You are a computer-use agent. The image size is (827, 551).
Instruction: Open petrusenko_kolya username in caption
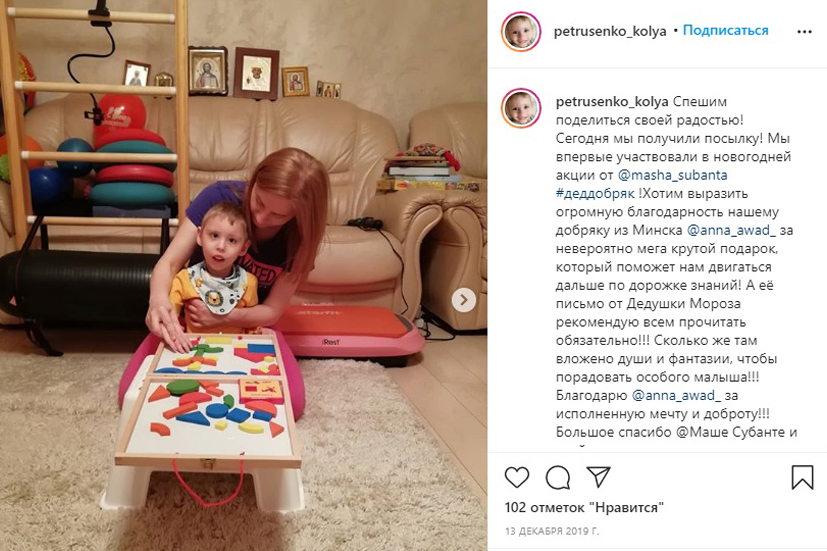point(612,102)
